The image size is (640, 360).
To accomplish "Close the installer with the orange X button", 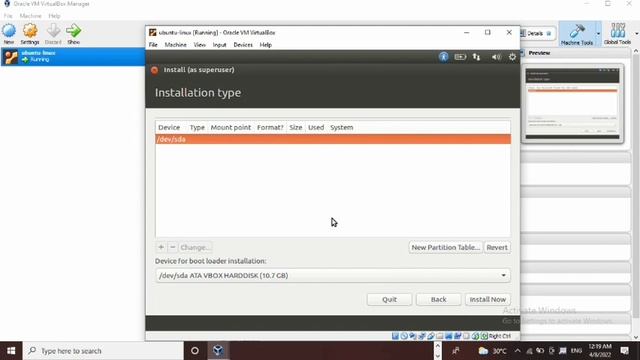I will tap(154, 70).
